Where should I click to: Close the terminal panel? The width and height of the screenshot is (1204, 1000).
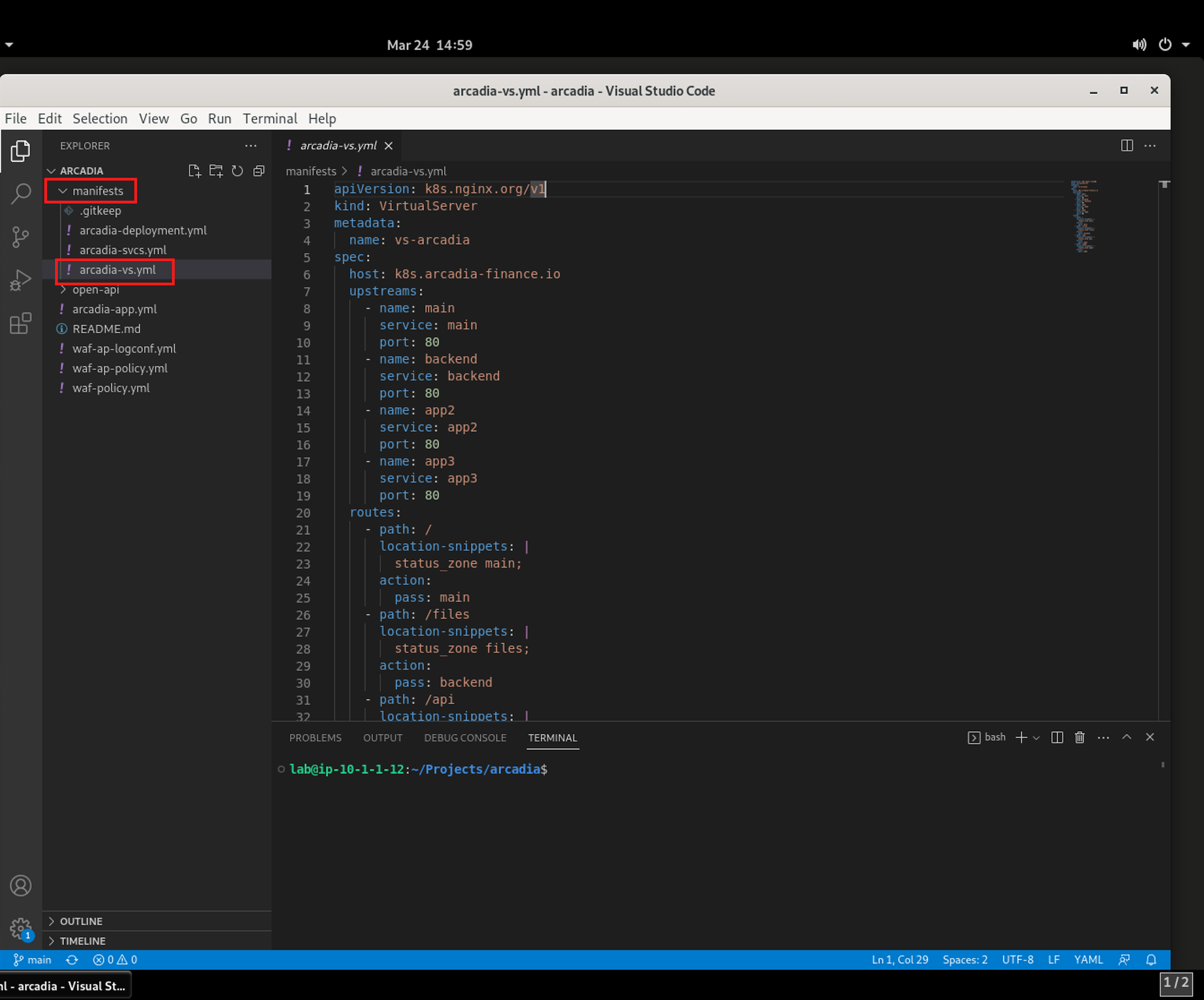coord(1150,738)
